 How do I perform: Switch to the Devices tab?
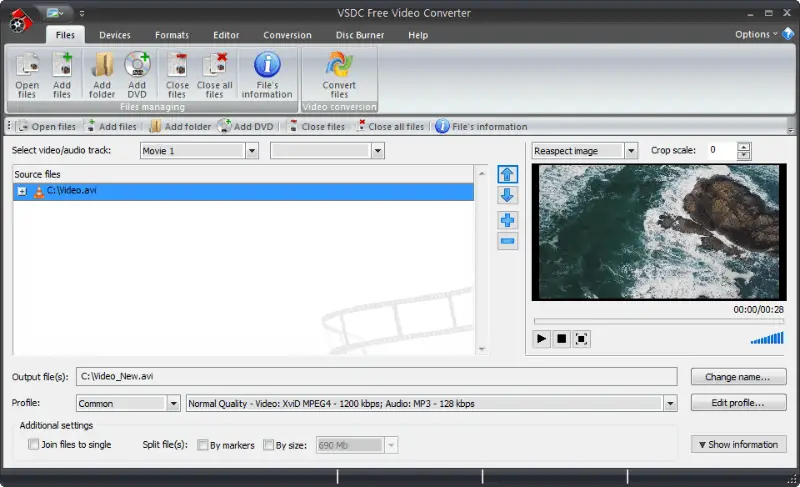tap(115, 35)
